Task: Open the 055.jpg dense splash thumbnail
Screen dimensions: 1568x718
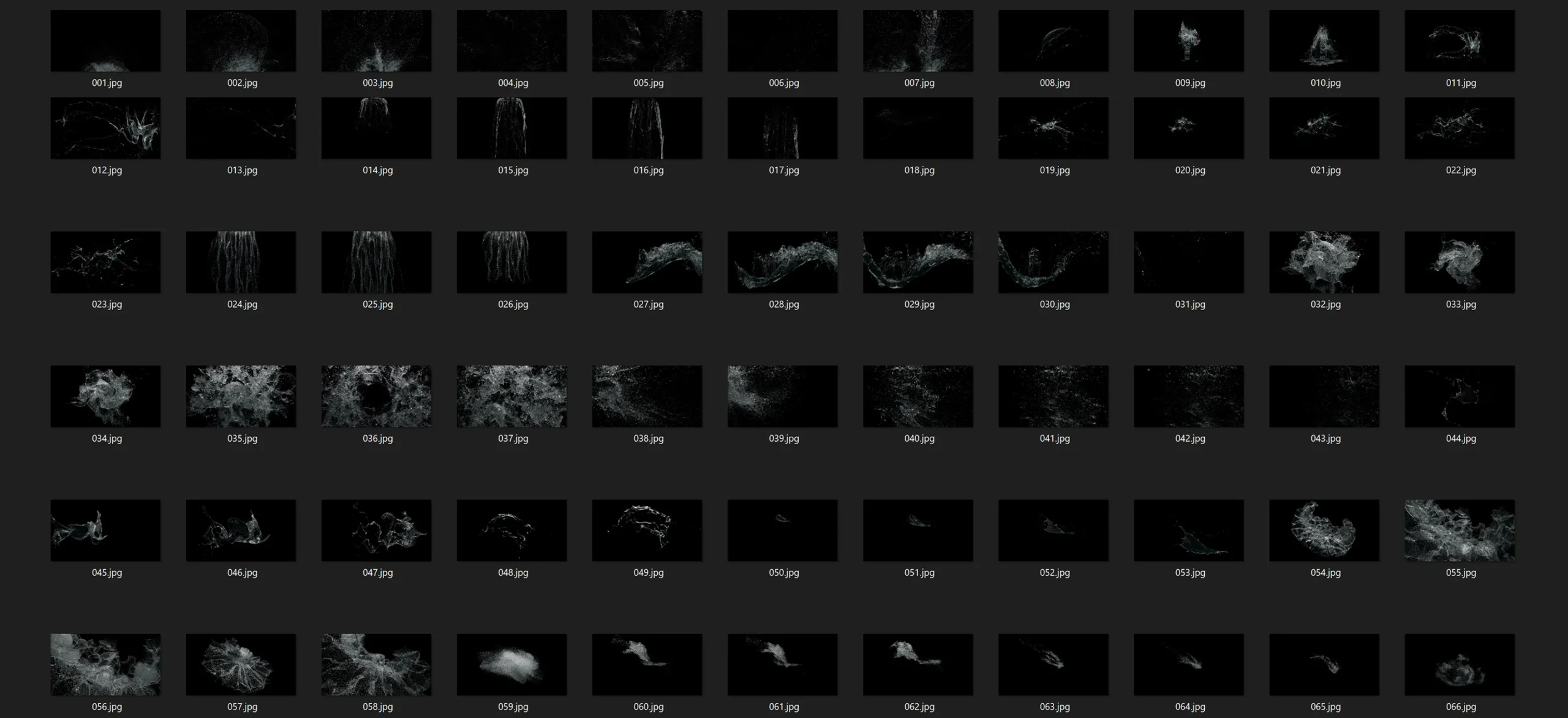Action: point(1460,531)
